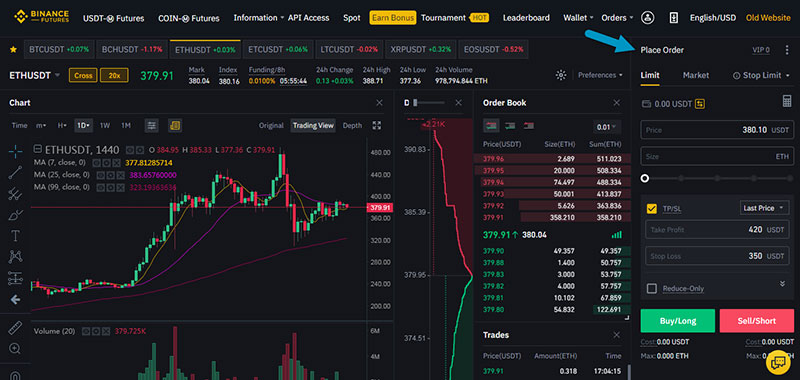The width and height of the screenshot is (800, 380).
Task: Select the prediction and measurement tool
Action: (x=15, y=278)
